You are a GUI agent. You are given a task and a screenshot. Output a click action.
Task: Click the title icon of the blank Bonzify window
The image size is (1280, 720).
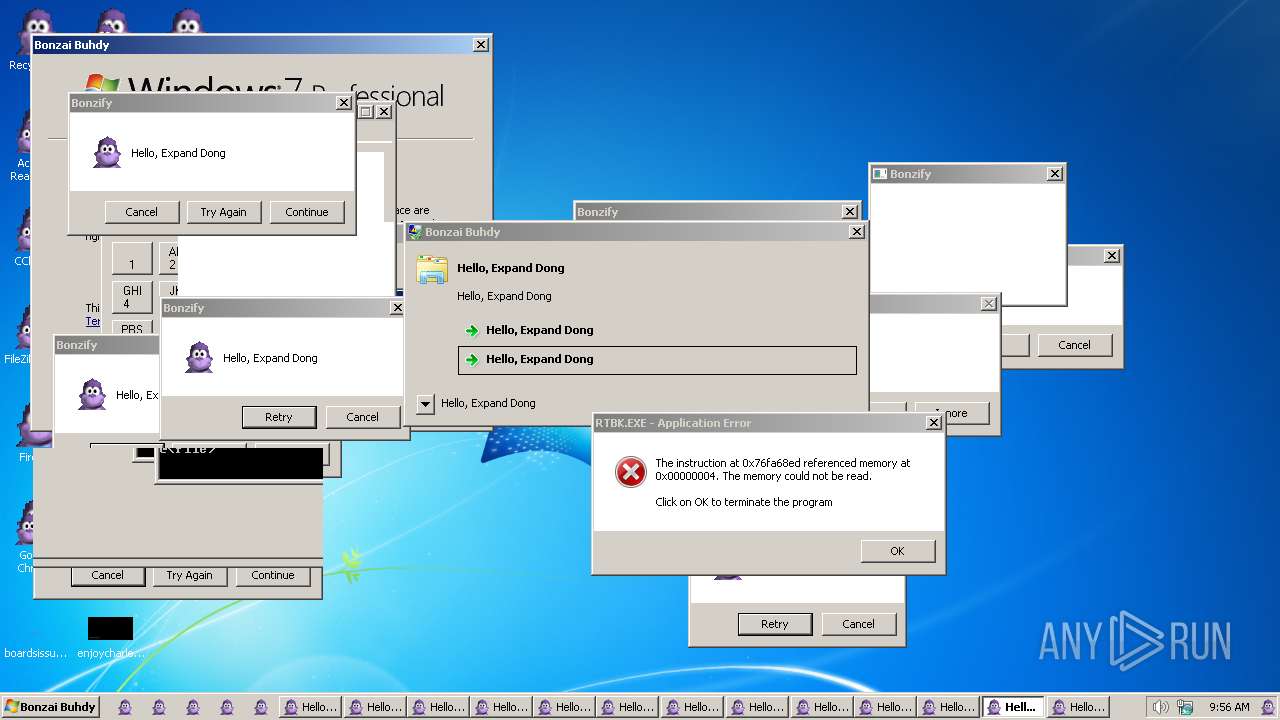(x=880, y=174)
